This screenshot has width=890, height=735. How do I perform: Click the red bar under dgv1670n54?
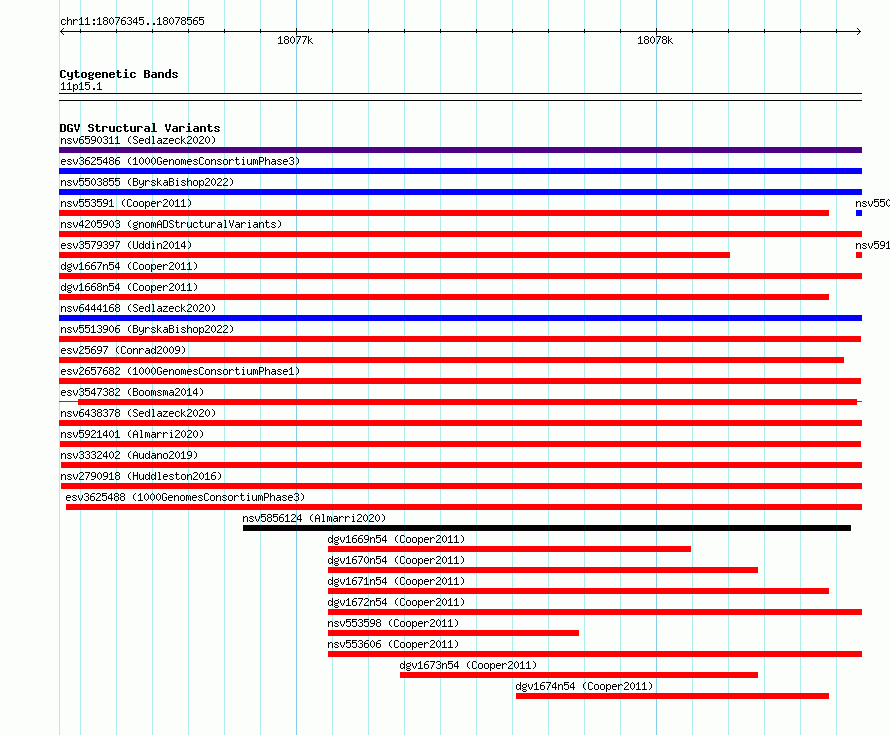(543, 570)
